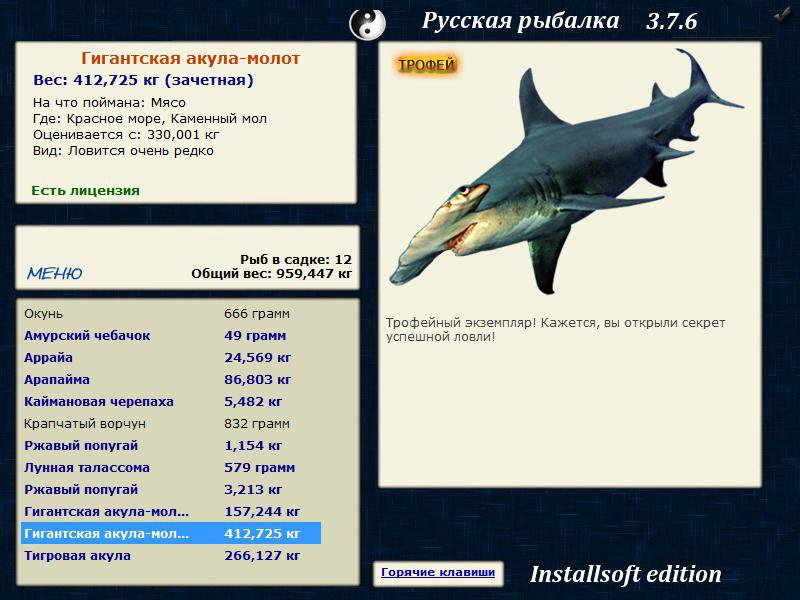Select the 157,244 кг hammerhead shark entry
The image size is (800, 600).
coord(171,511)
